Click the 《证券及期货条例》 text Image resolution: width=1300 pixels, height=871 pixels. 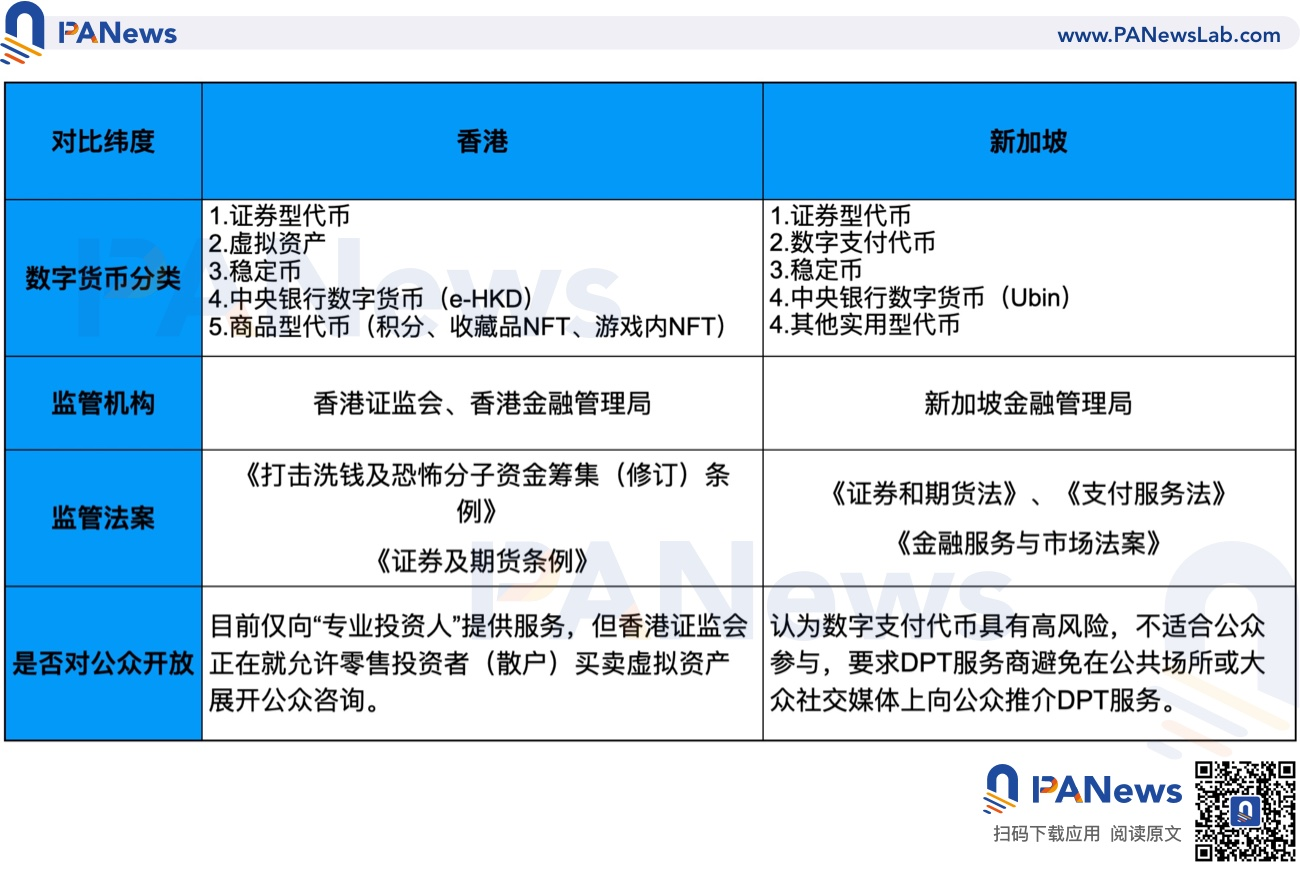pos(482,560)
